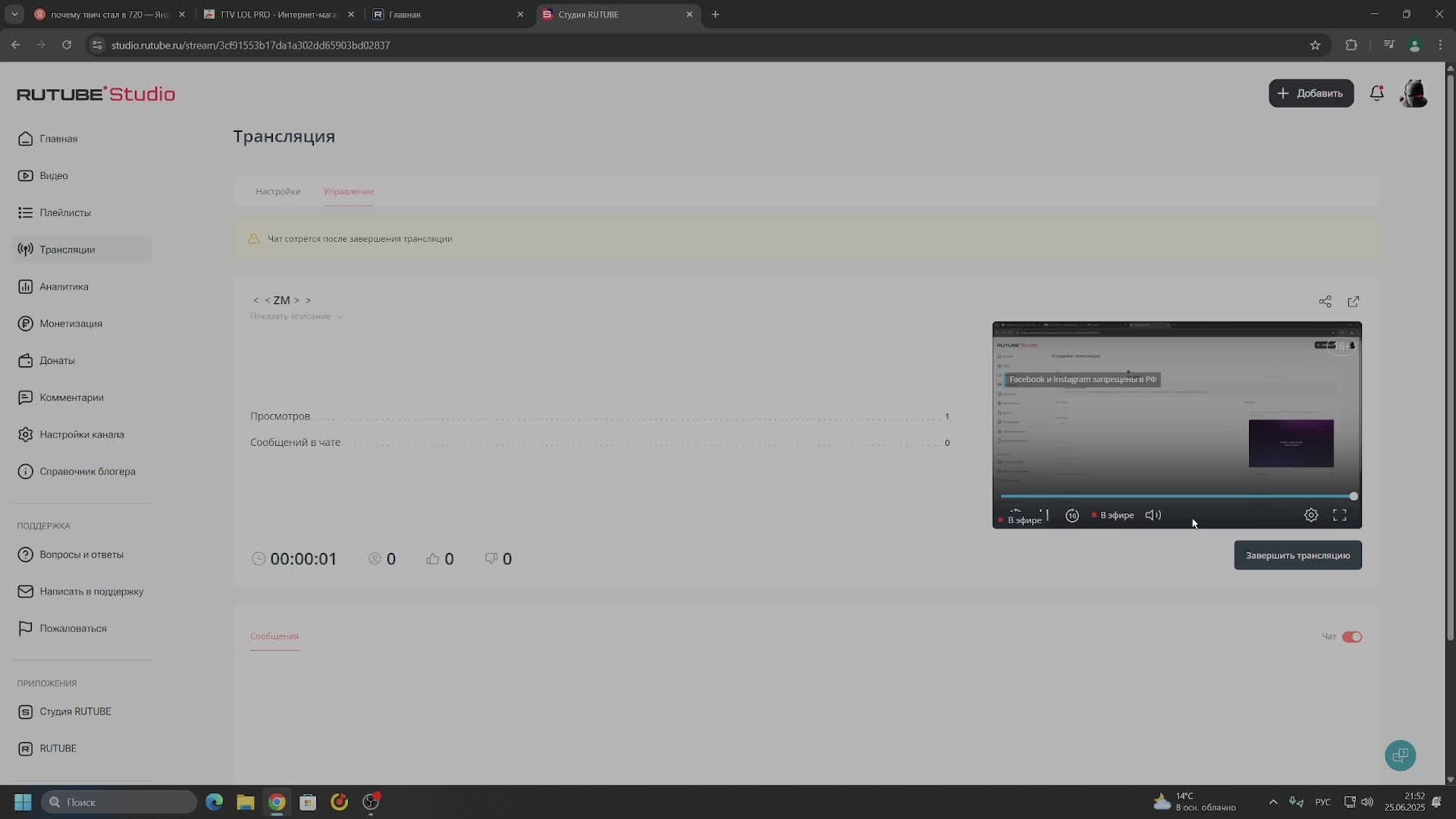Click the player progress slider handle
The height and width of the screenshot is (819, 1456).
pos(1353,497)
